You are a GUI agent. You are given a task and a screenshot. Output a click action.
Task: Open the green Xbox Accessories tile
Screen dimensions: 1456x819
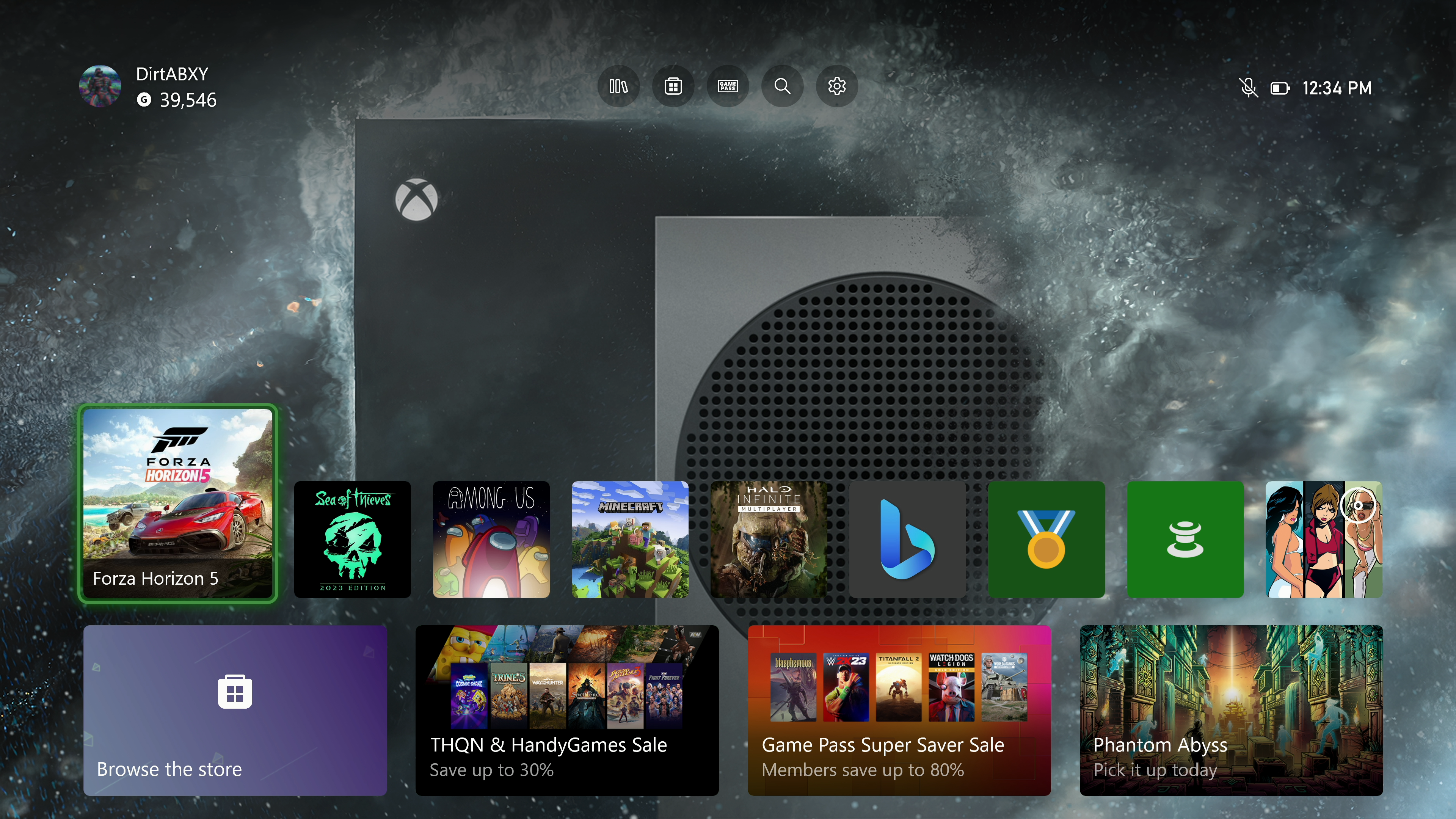(1185, 539)
